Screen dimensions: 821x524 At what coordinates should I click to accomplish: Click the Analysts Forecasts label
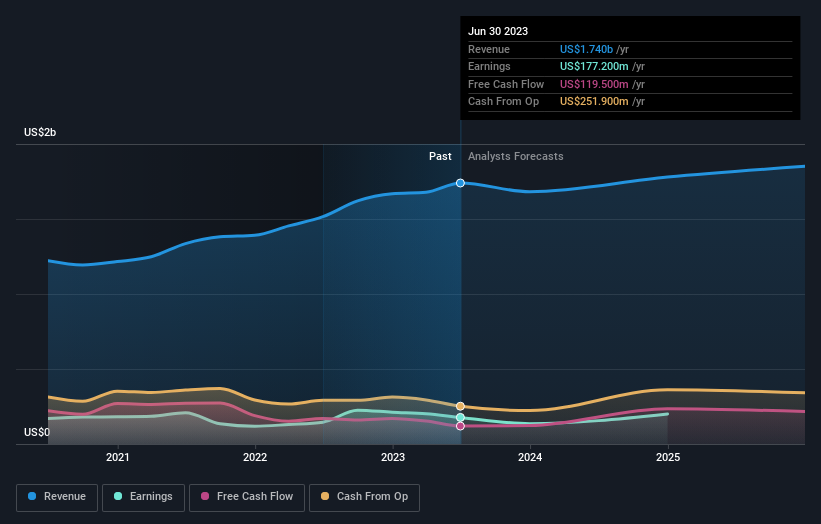[x=515, y=157]
